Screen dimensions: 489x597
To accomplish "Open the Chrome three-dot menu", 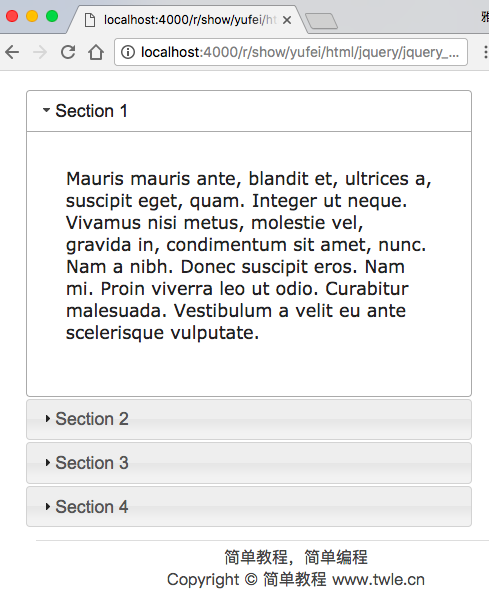I will click(485, 52).
